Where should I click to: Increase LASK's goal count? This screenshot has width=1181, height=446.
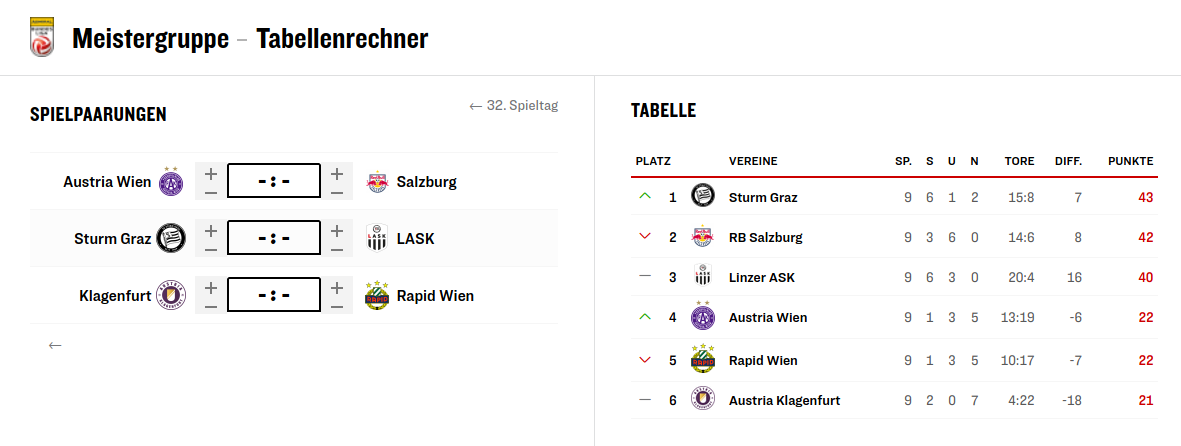[337, 229]
